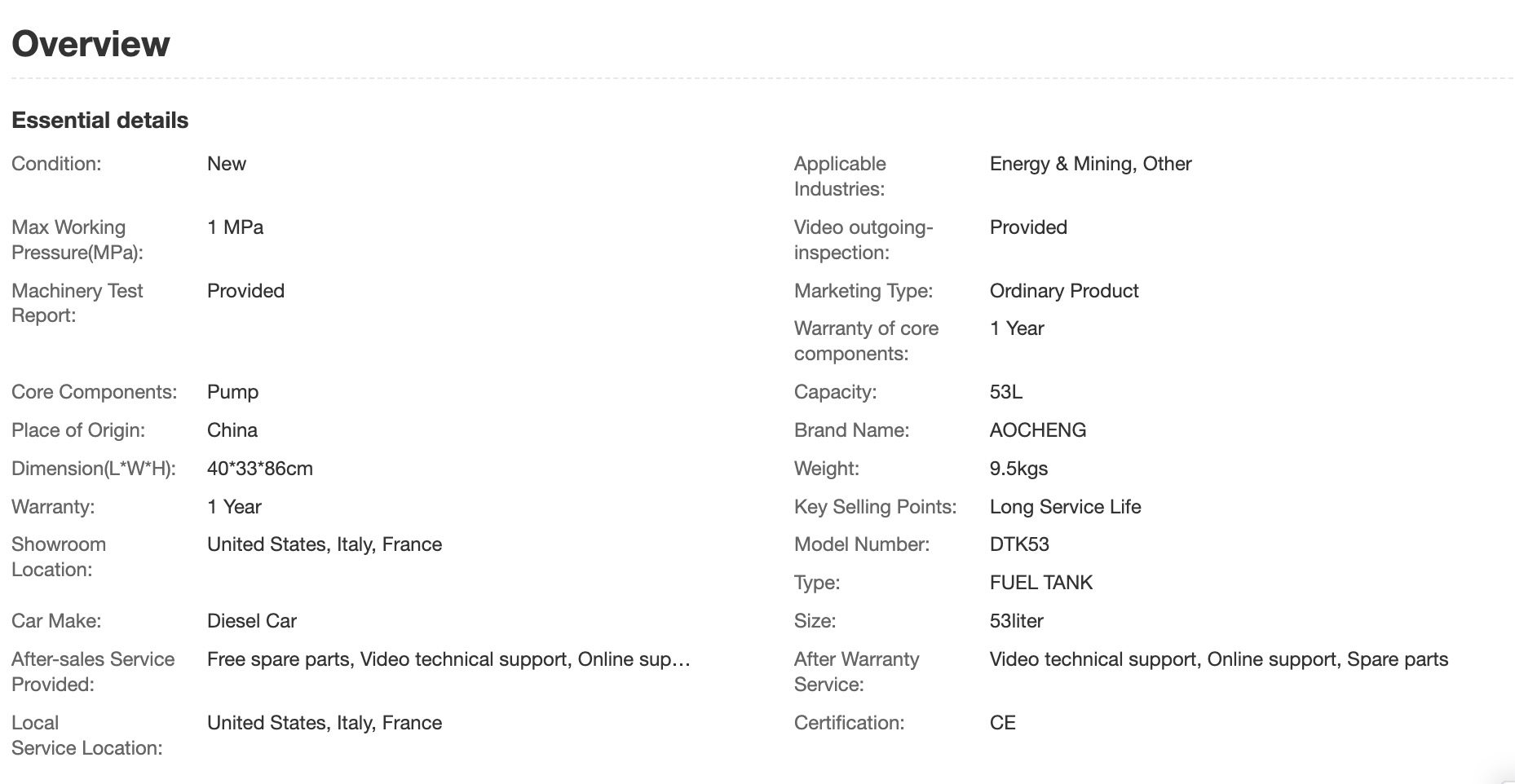The height and width of the screenshot is (784, 1515).
Task: Click the After Warranty Service value text
Action: (x=1218, y=659)
